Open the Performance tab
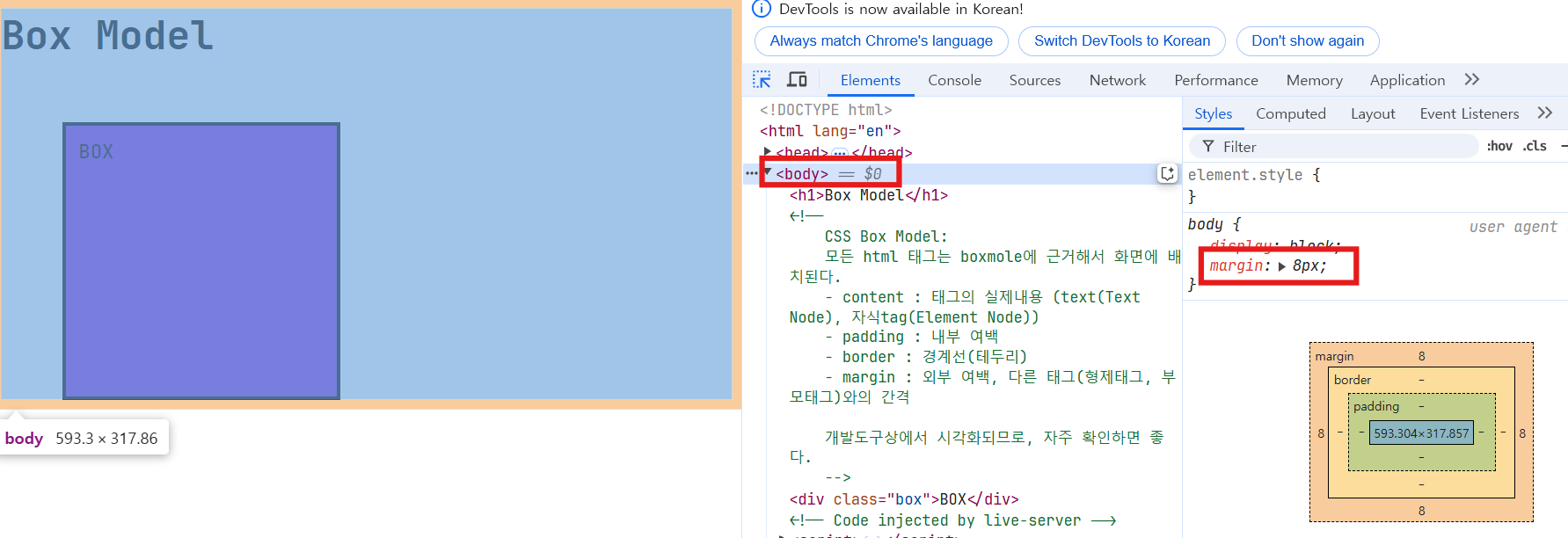This screenshot has width=1568, height=538. pos(1216,80)
